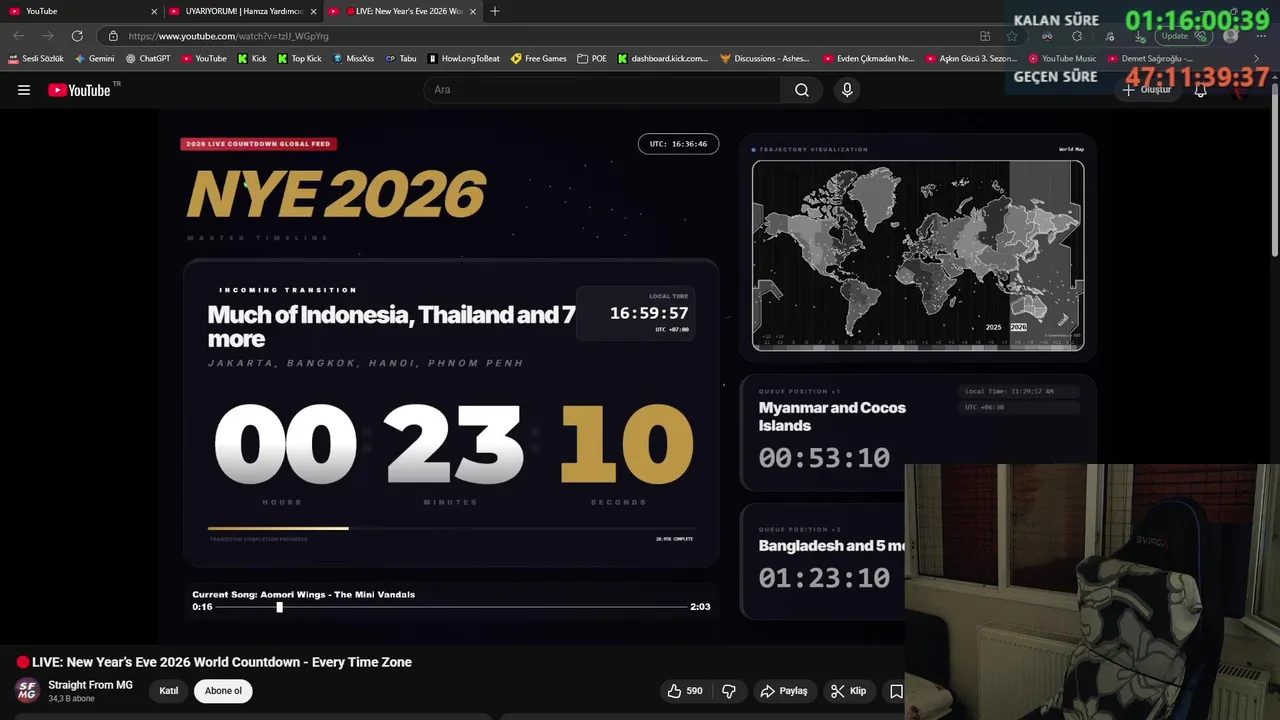
Task: Add this page to favorites star
Action: [x=1012, y=36]
